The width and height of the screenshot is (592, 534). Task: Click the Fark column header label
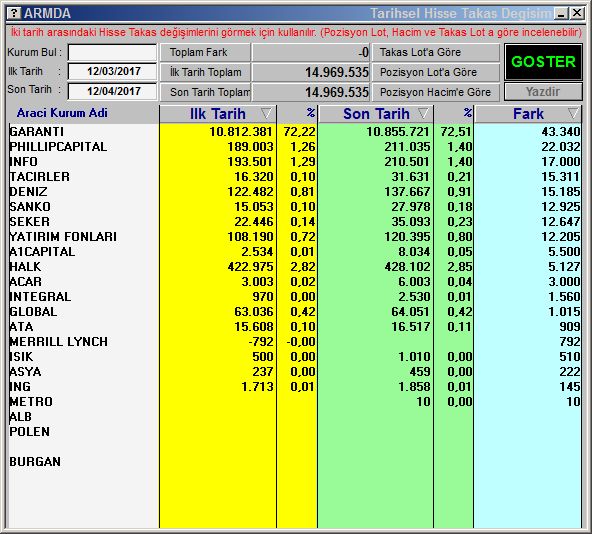click(x=528, y=114)
